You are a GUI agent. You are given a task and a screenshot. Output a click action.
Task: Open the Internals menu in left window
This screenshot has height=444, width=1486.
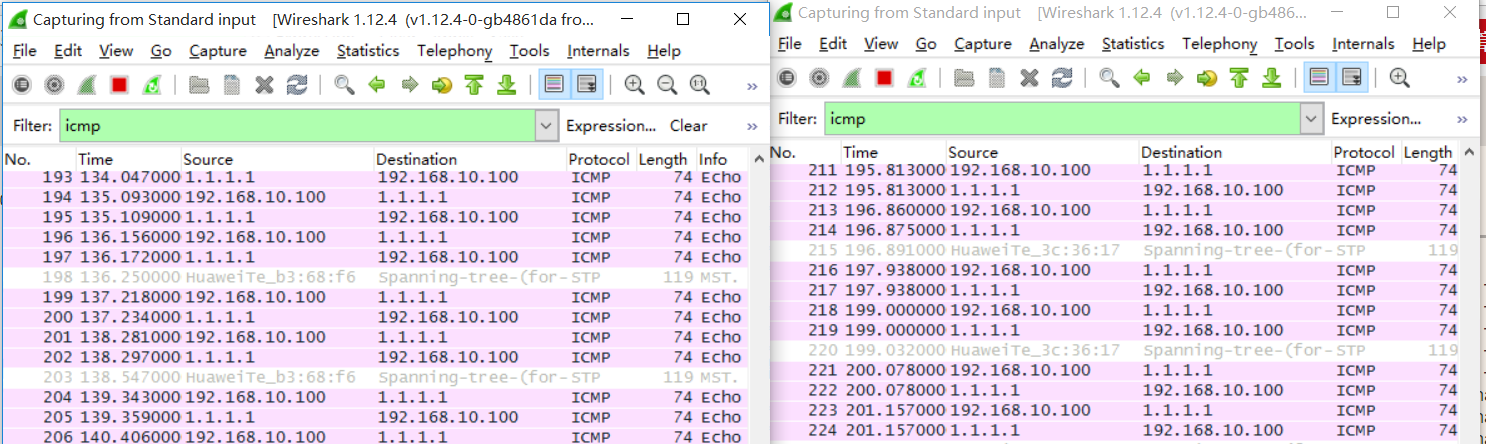[598, 51]
